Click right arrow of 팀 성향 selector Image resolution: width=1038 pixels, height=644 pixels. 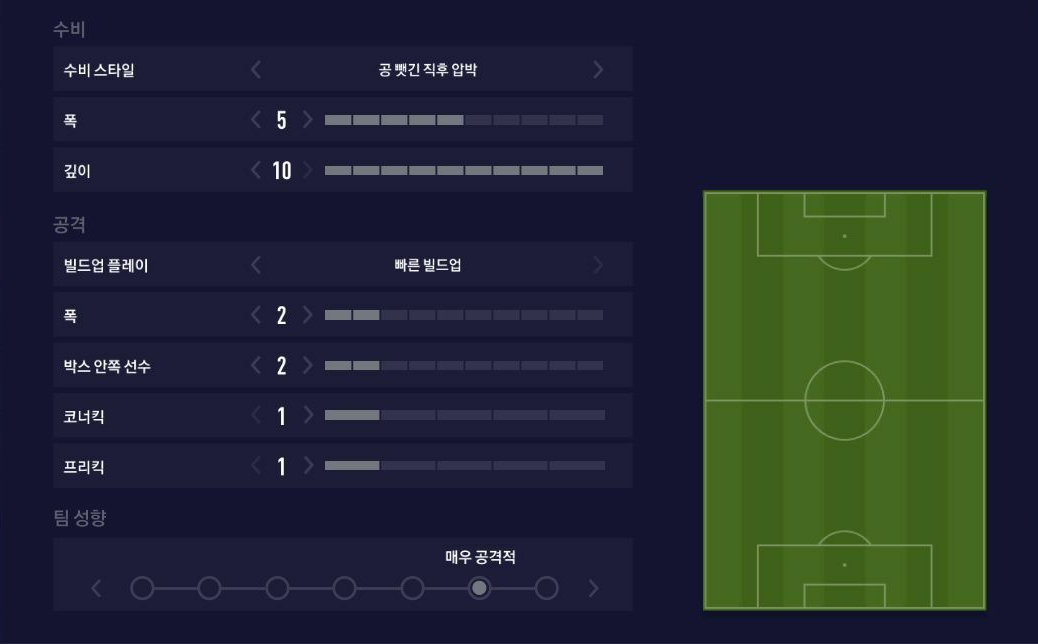click(x=593, y=588)
